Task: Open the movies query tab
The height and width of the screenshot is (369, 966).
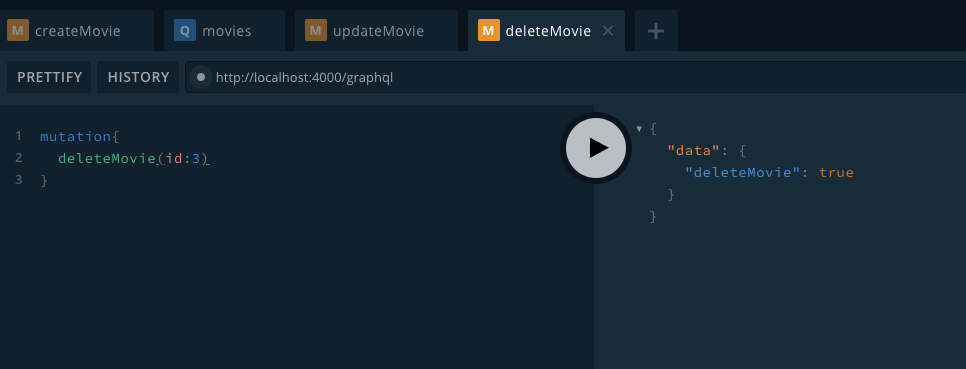Action: (224, 30)
